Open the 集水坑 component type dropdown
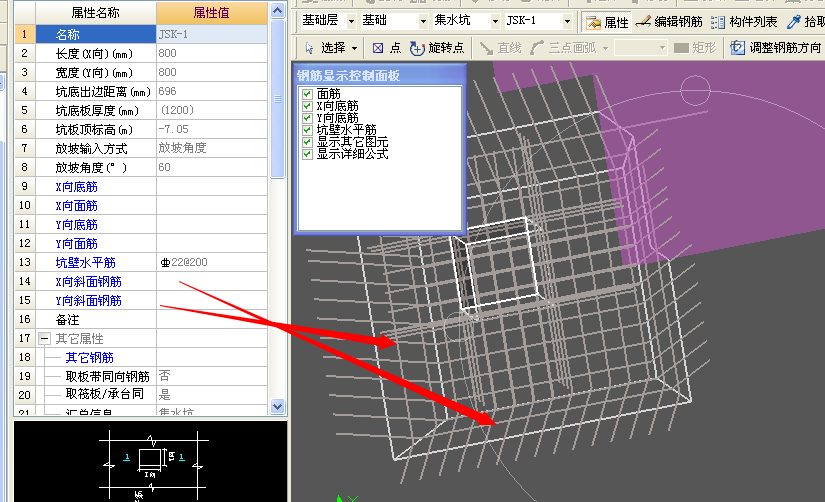825x502 pixels. coord(495,22)
